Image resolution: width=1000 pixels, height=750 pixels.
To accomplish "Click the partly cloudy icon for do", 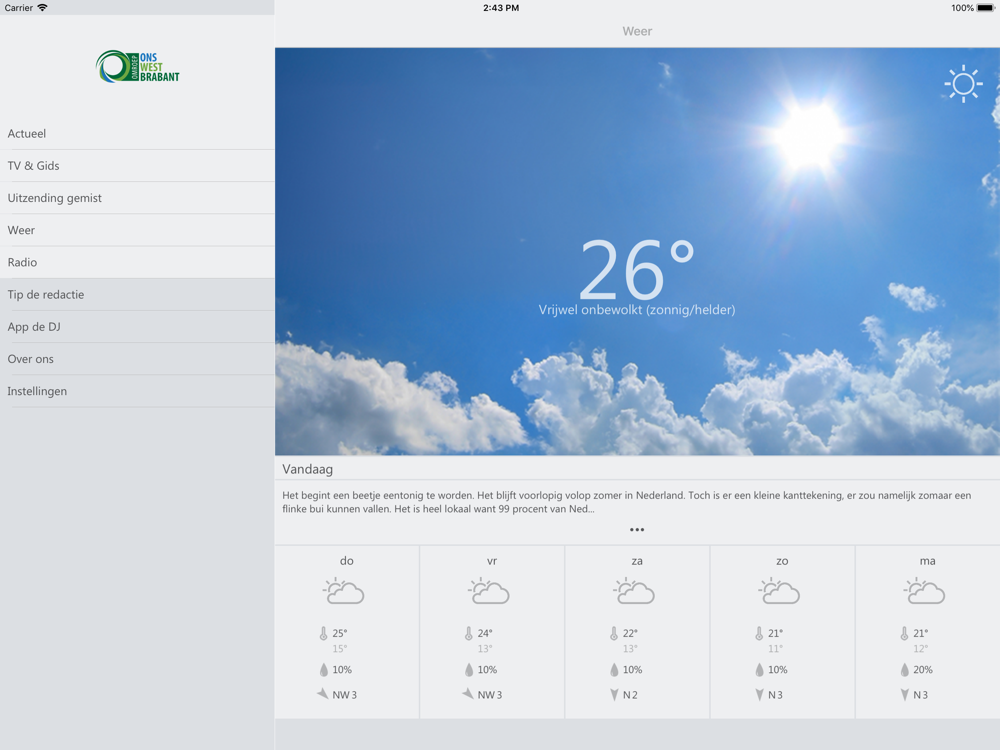I will (x=343, y=591).
